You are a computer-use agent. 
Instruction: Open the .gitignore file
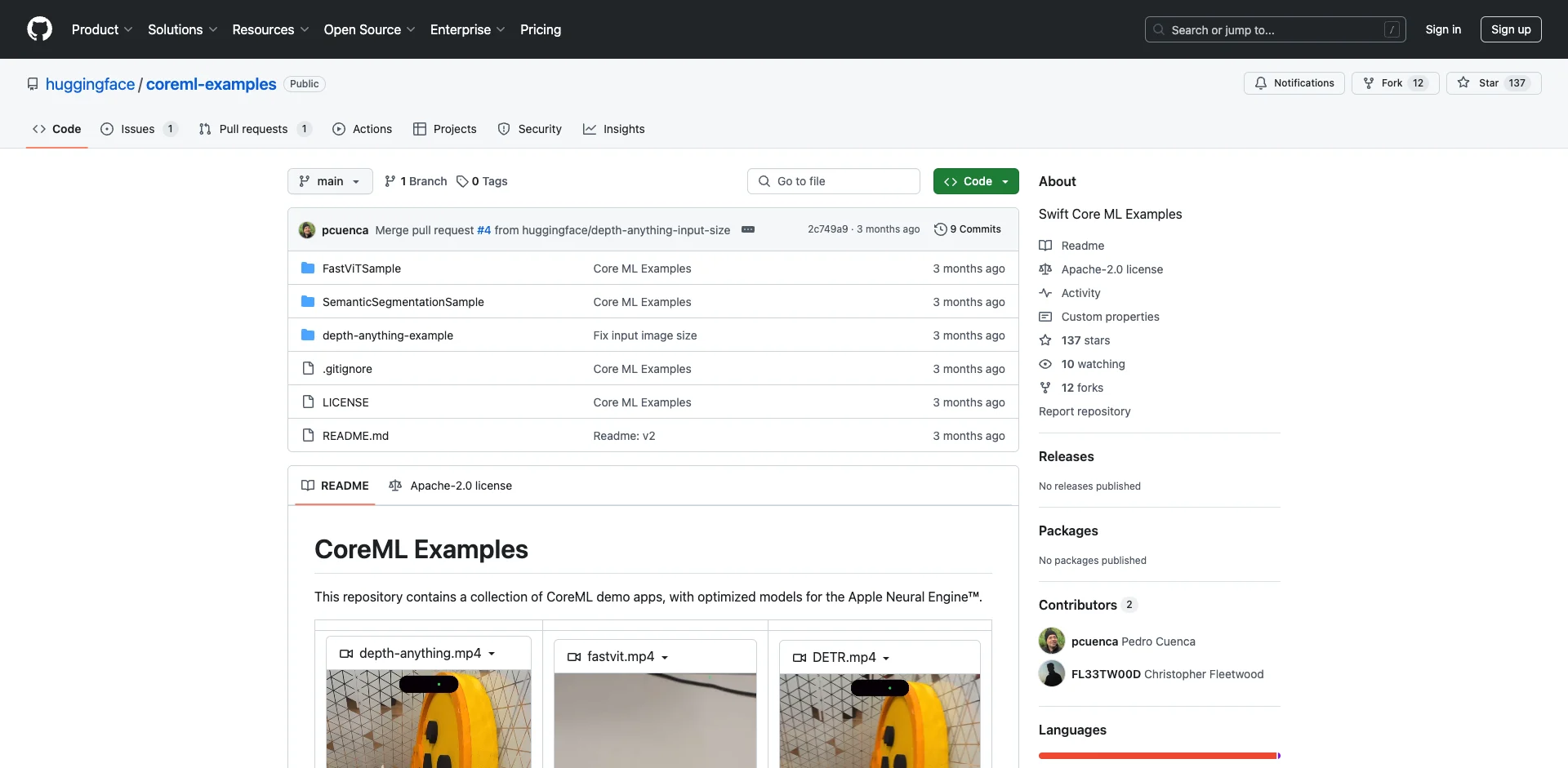[347, 369]
